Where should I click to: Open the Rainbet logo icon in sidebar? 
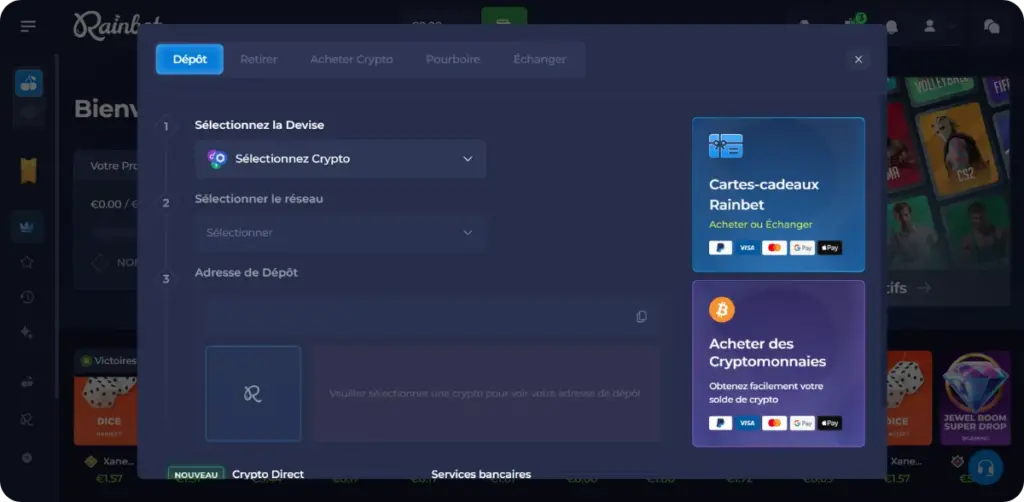point(27,419)
